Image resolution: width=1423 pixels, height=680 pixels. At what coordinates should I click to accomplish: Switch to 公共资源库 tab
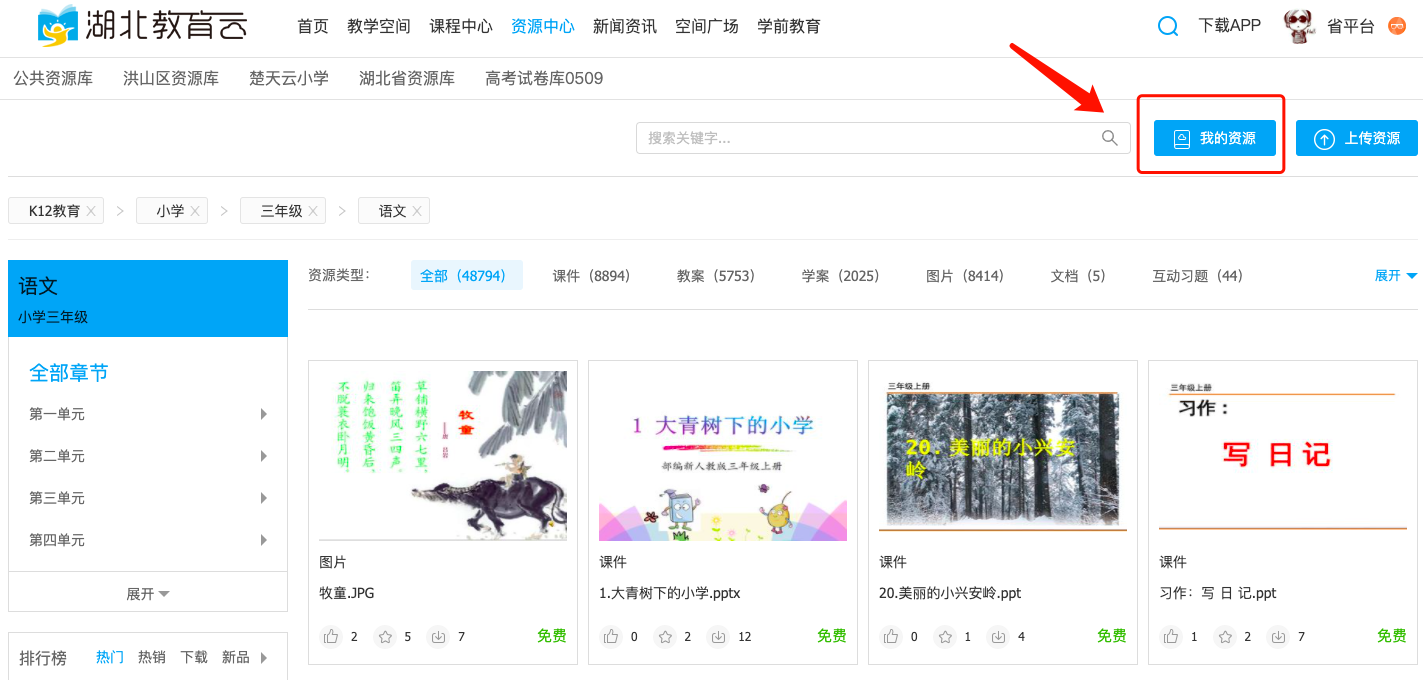coord(53,78)
